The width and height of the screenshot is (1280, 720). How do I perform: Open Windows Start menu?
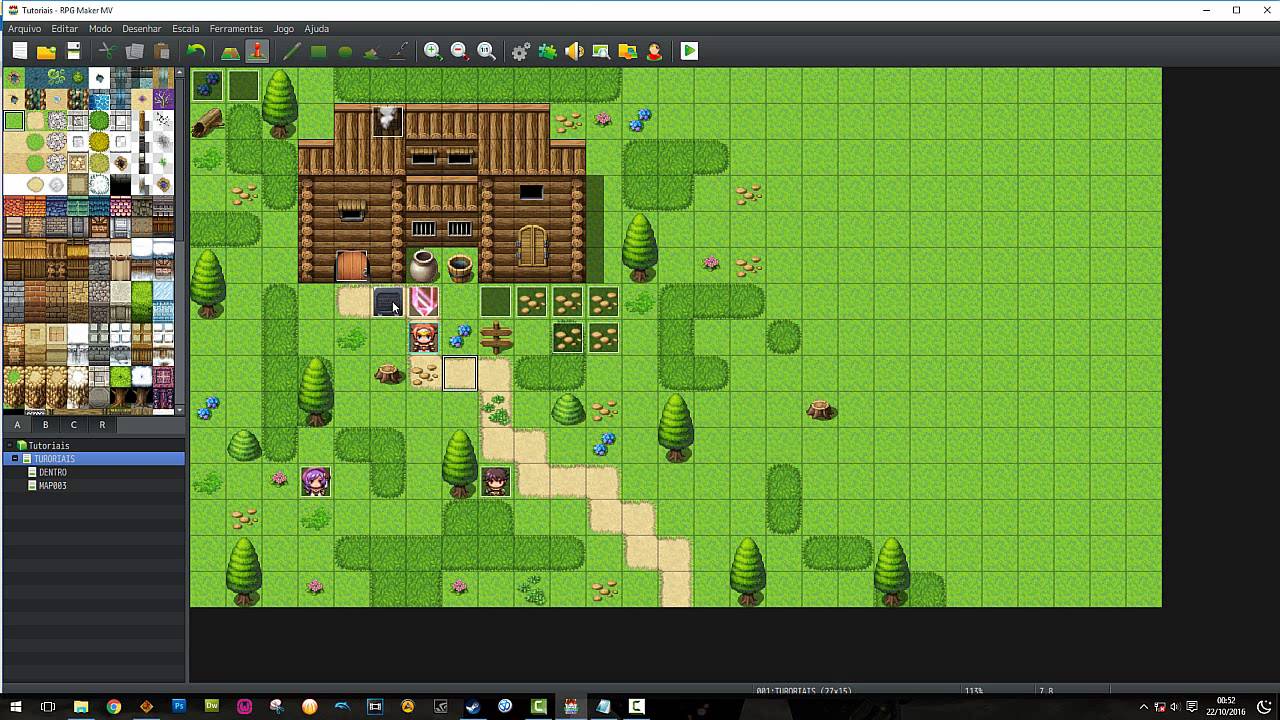point(15,706)
